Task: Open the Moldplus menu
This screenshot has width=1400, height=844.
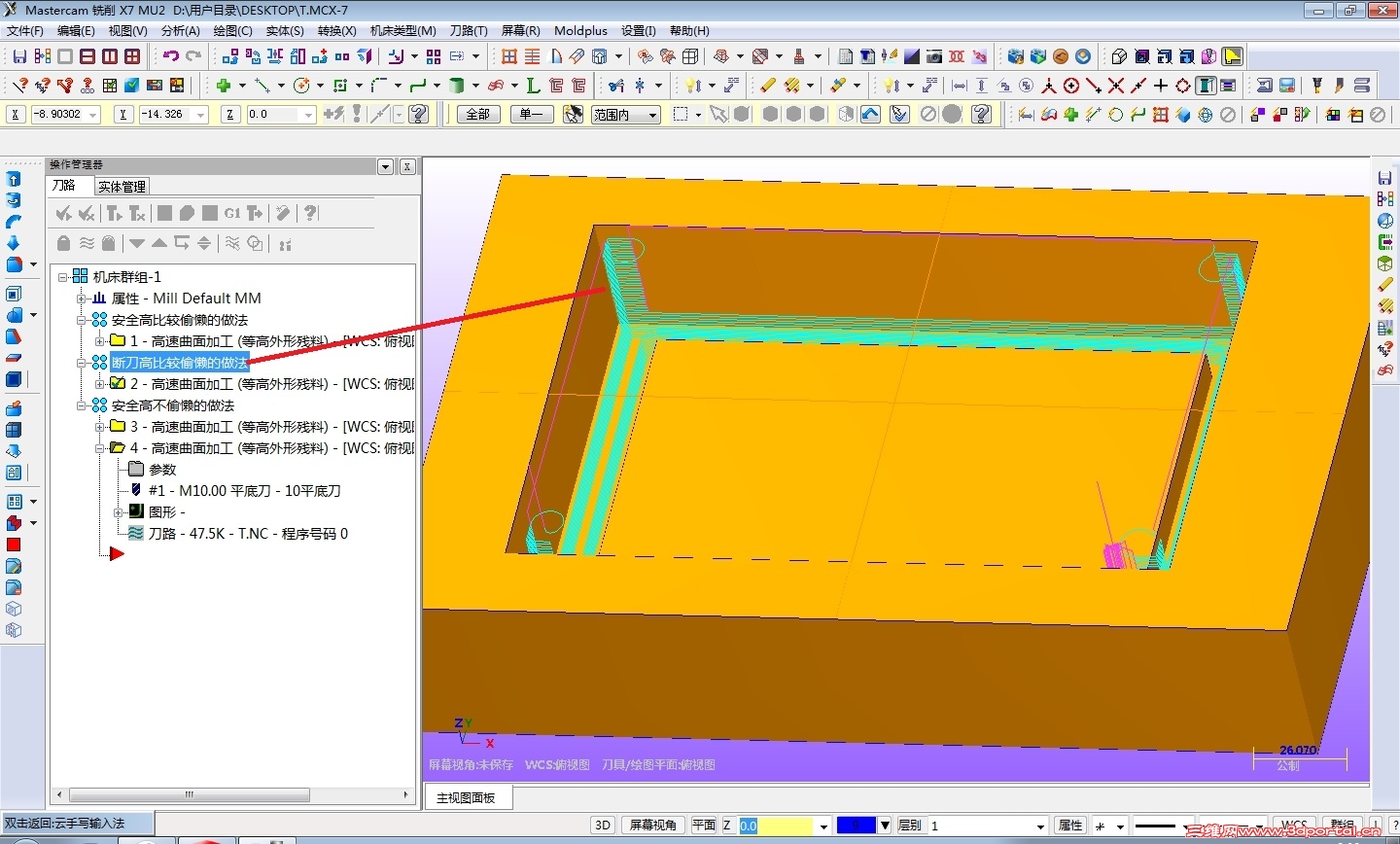Action: [580, 31]
